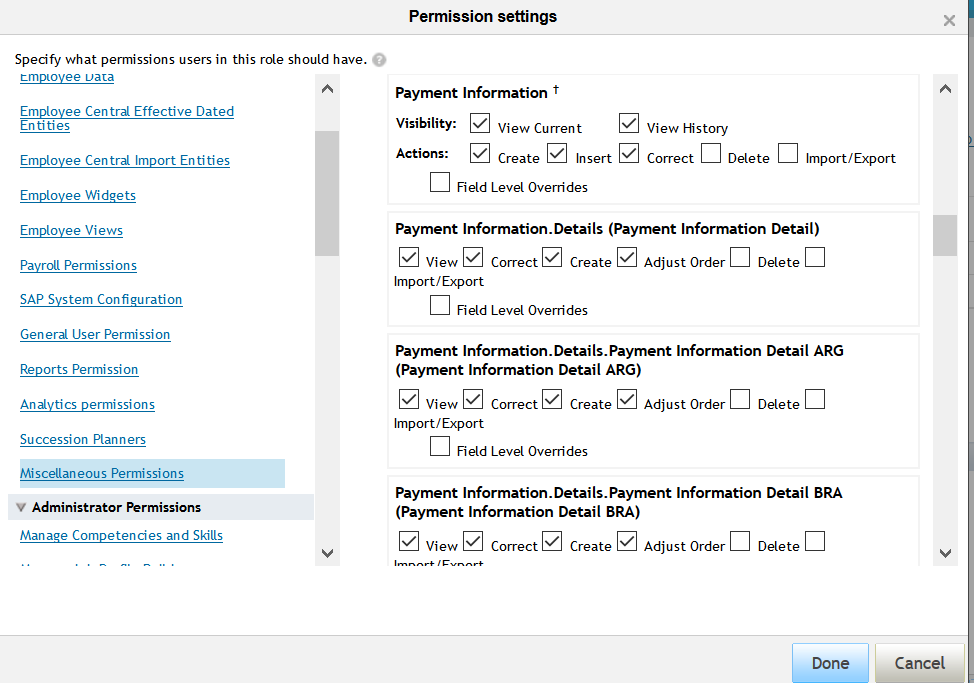Image resolution: width=974 pixels, height=683 pixels.
Task: Enable Field Level Overrides for Detail ARG
Action: [440, 446]
